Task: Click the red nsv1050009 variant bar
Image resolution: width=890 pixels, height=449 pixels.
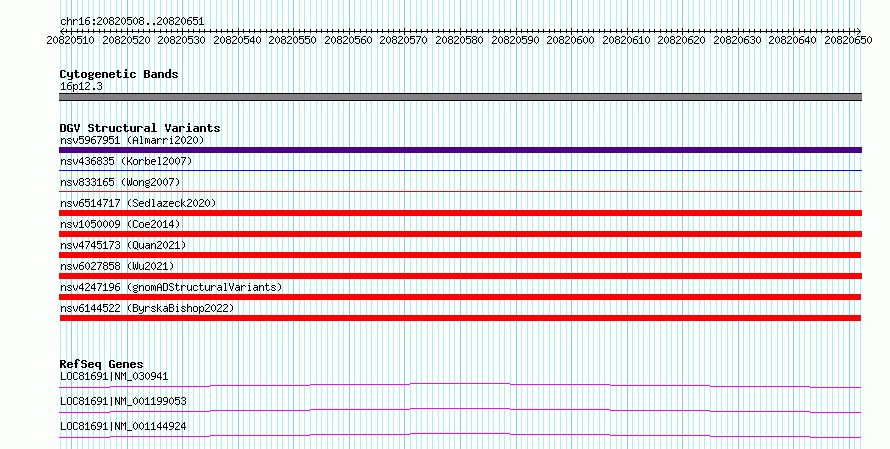Action: click(460, 234)
